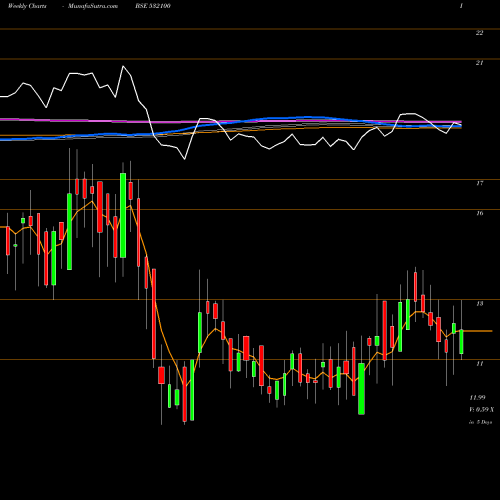Click the 21 price axis label
500x500 pixels.
[x=479, y=63]
